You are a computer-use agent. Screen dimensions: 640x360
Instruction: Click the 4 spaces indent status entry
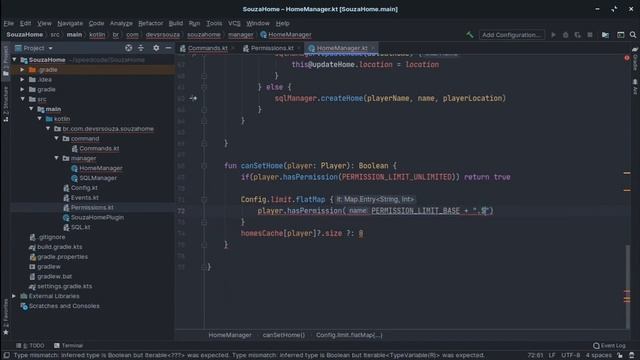(x=599, y=356)
